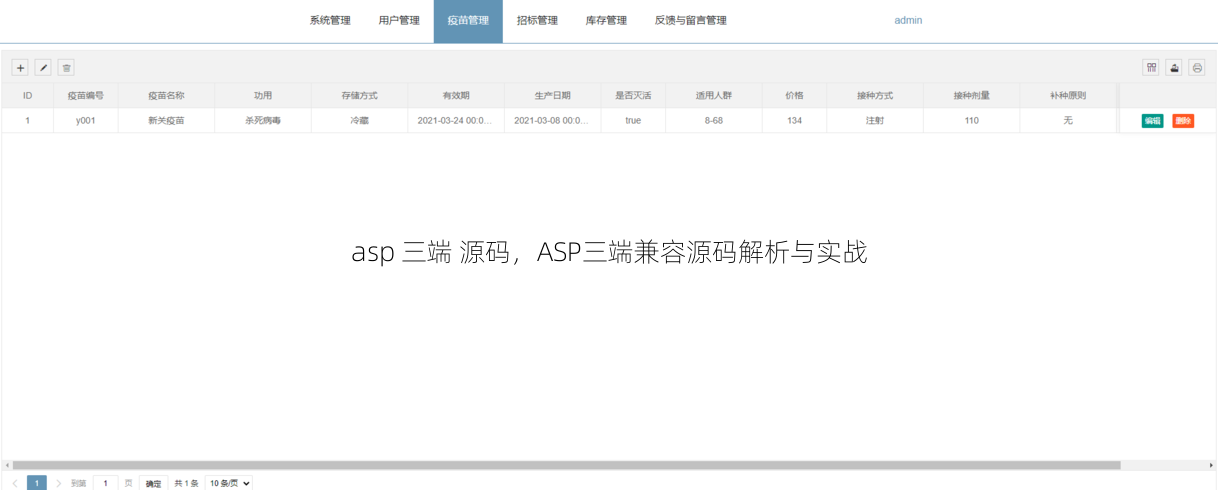Click the y001 vaccine code cell

click(x=86, y=120)
